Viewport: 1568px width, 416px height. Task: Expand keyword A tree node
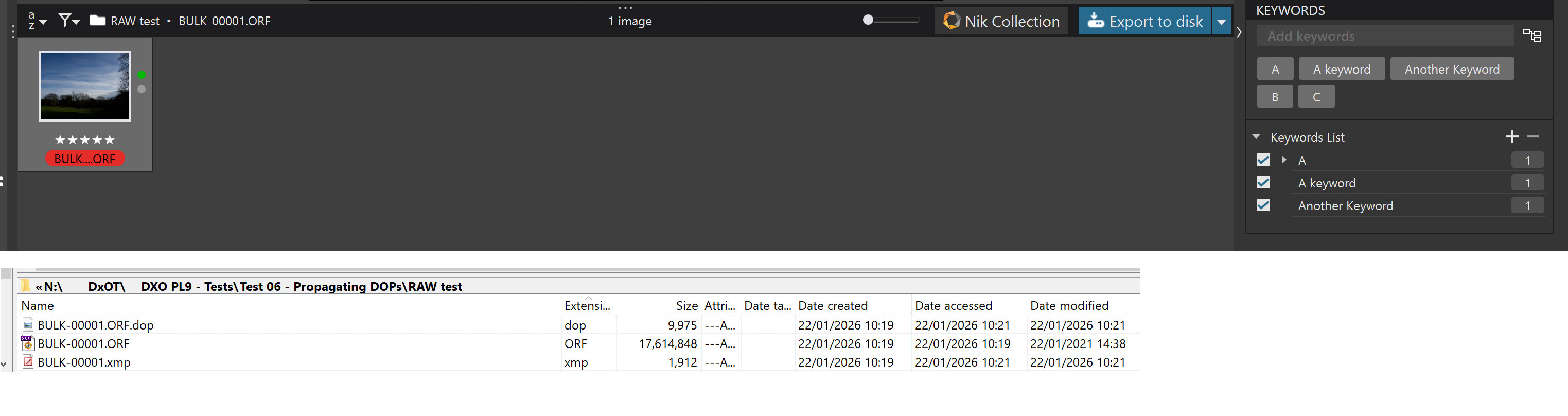pyautogui.click(x=1284, y=160)
